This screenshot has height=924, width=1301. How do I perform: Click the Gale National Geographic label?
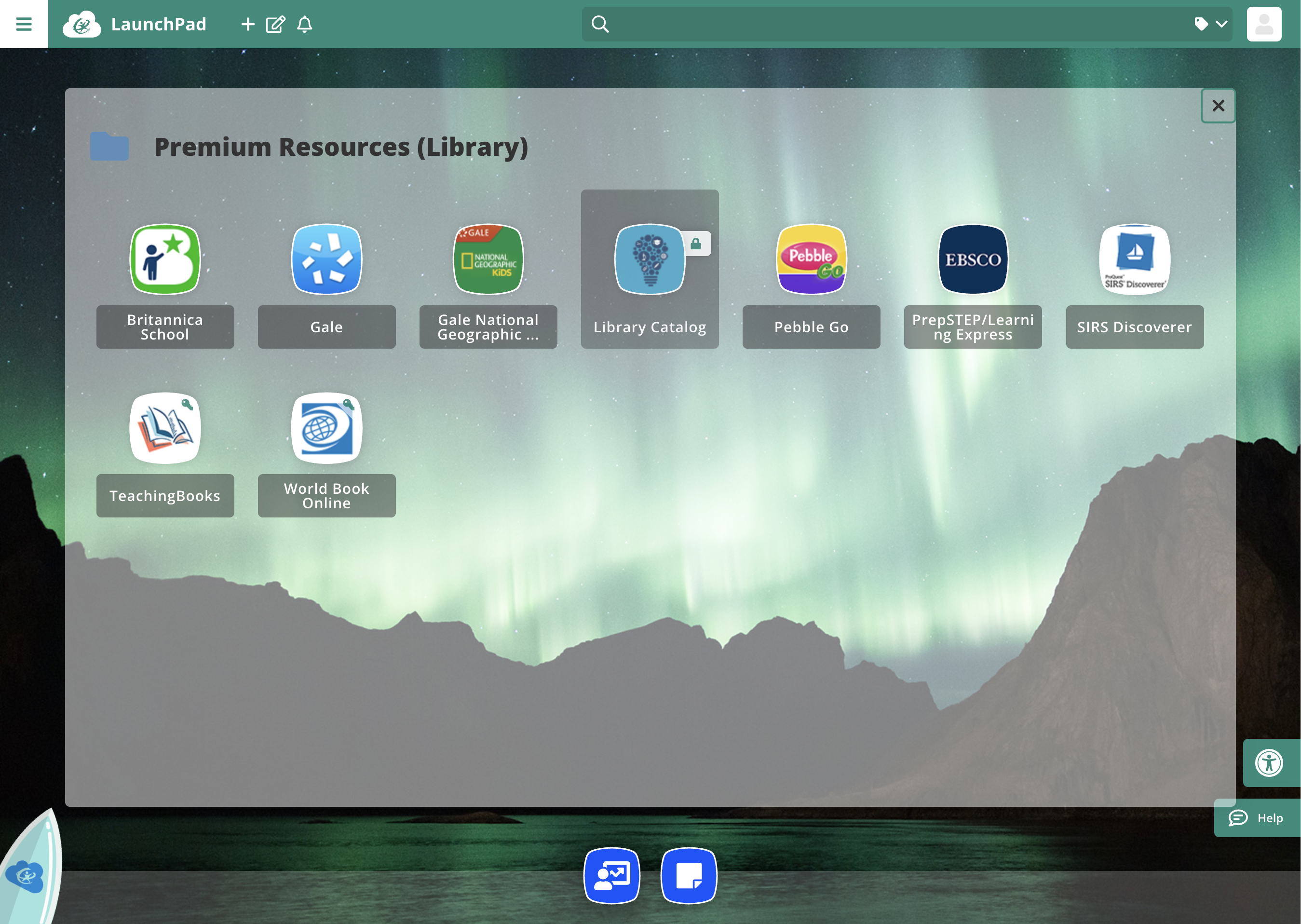point(488,327)
